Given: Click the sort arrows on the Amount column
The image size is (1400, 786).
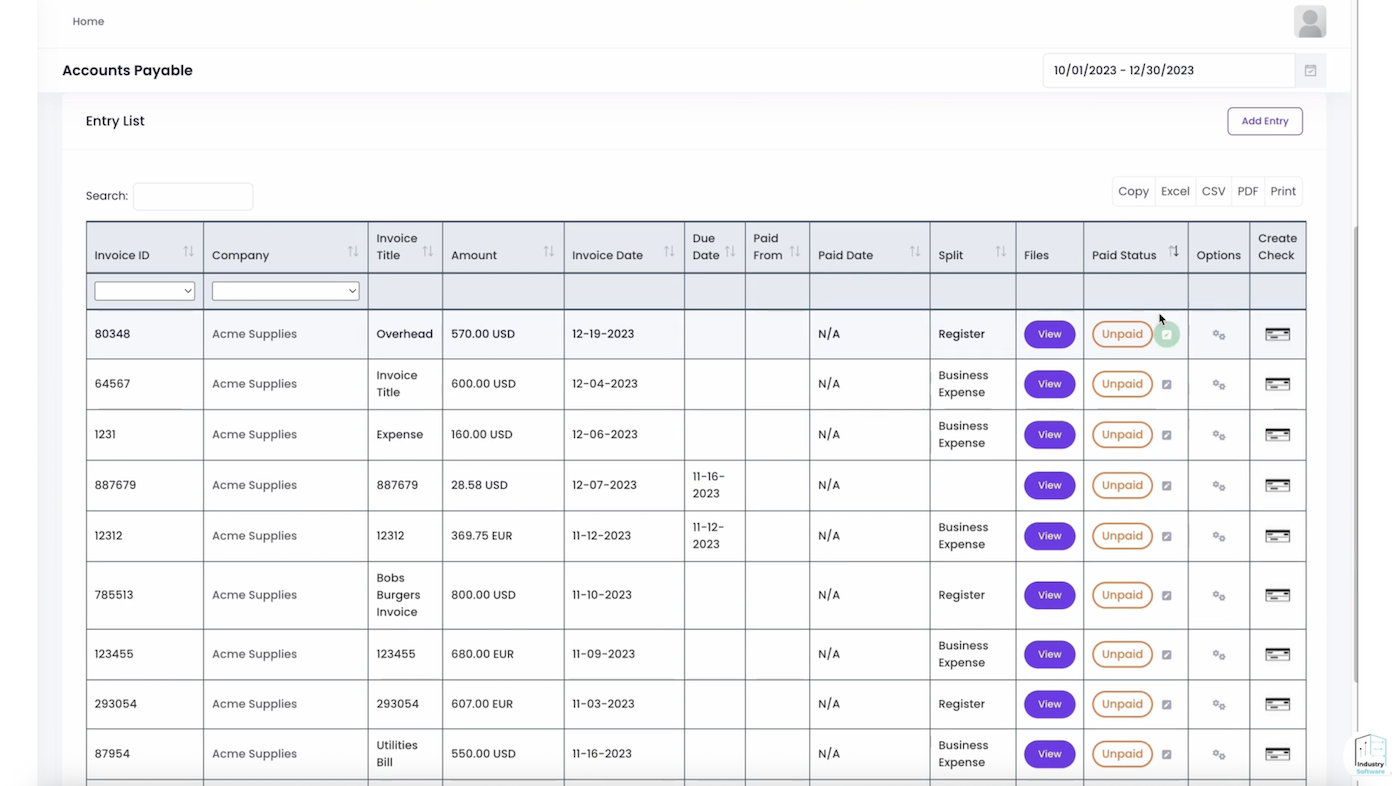Looking at the screenshot, I should tap(551, 251).
